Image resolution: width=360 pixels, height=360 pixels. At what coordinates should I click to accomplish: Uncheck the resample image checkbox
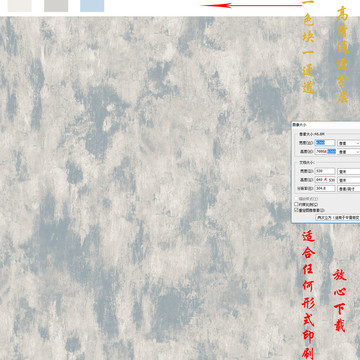tap(296, 210)
